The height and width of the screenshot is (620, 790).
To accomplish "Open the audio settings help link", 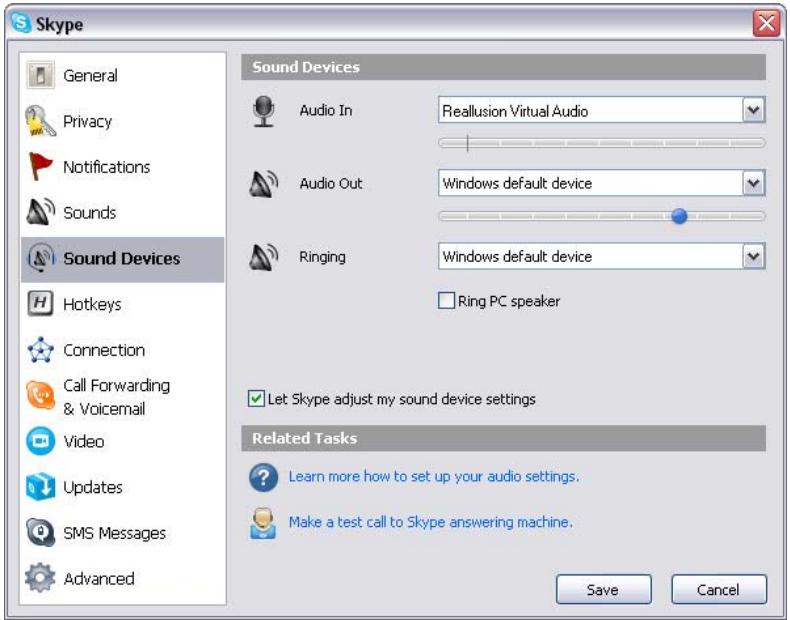I will [434, 476].
